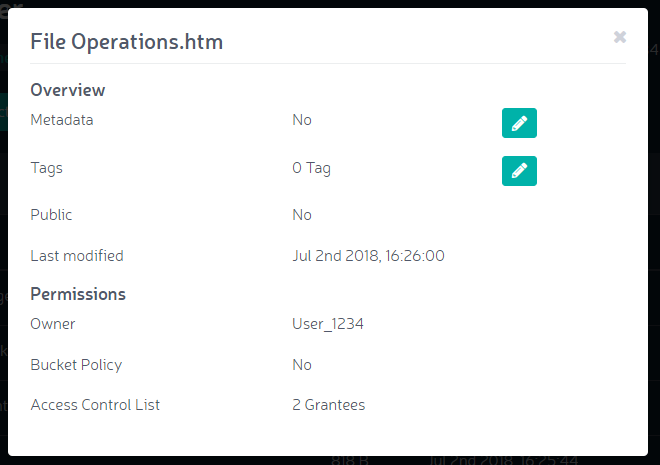Image resolution: width=660 pixels, height=465 pixels.
Task: Click the Owner label
Action: coord(53,324)
